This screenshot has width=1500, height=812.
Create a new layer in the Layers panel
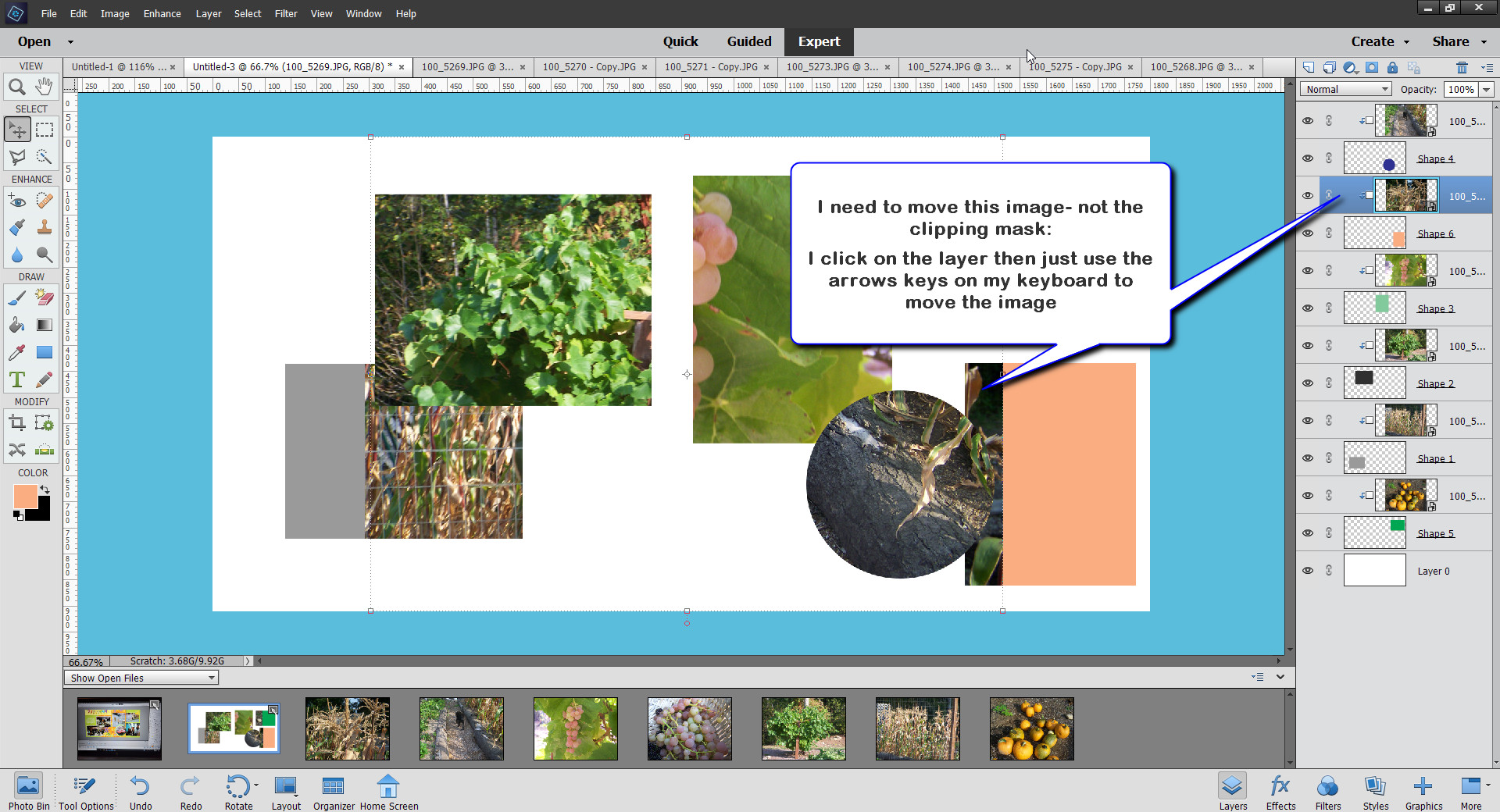1309,68
